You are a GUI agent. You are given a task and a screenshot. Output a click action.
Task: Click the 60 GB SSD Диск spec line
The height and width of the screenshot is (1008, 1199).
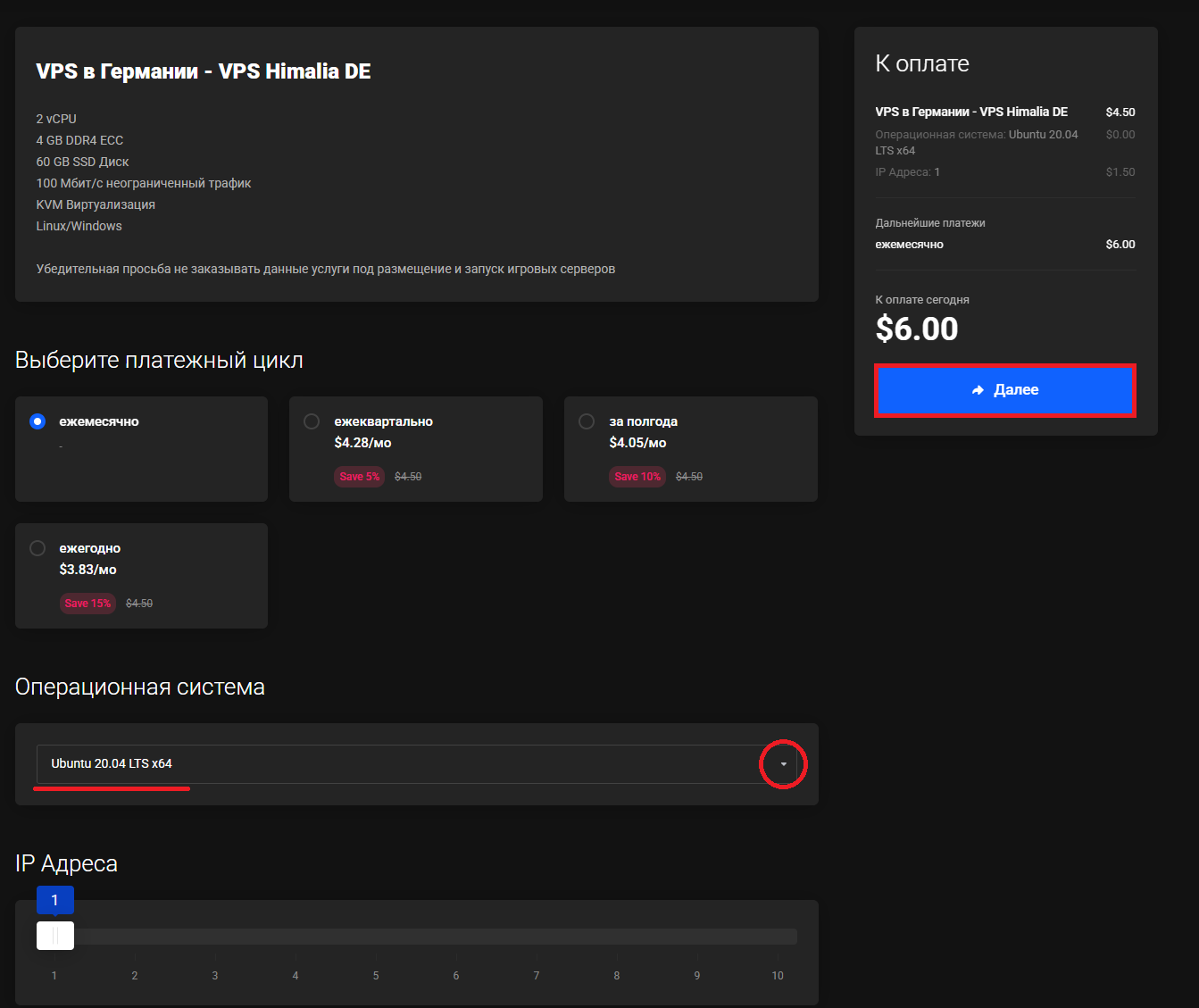(82, 162)
